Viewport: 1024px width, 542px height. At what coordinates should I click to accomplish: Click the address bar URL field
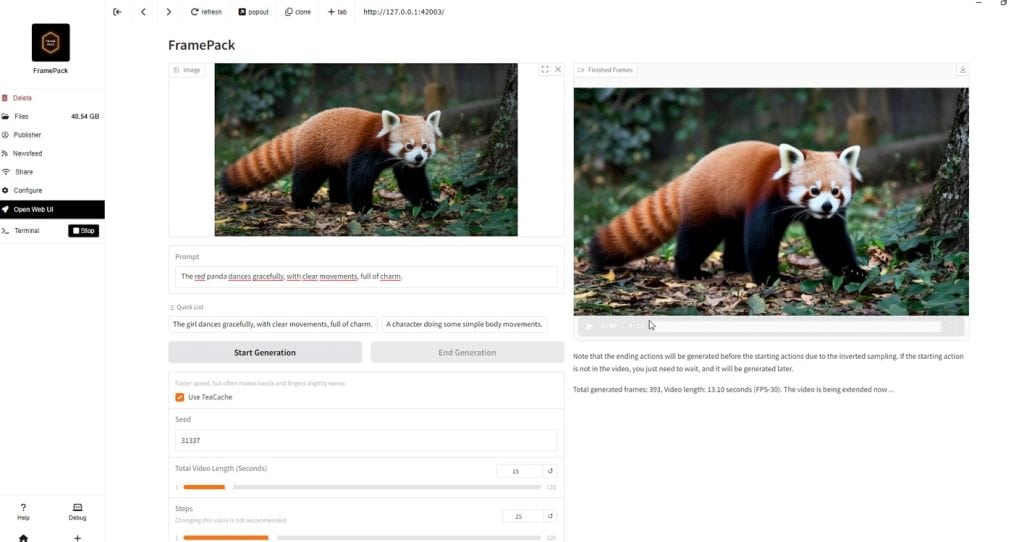point(404,12)
